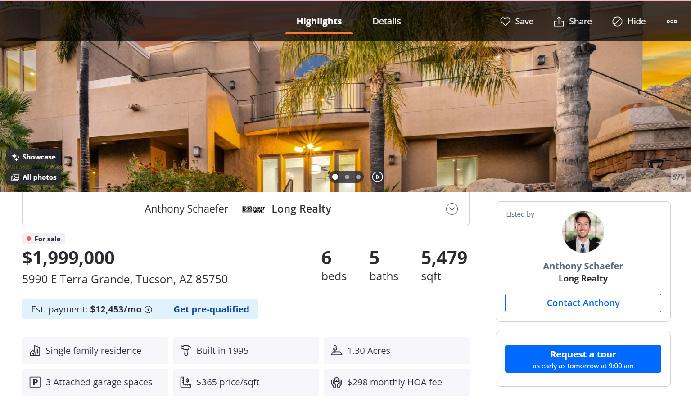This screenshot has width=691, height=402.
Task: Play the photo slideshow
Action: 377,177
